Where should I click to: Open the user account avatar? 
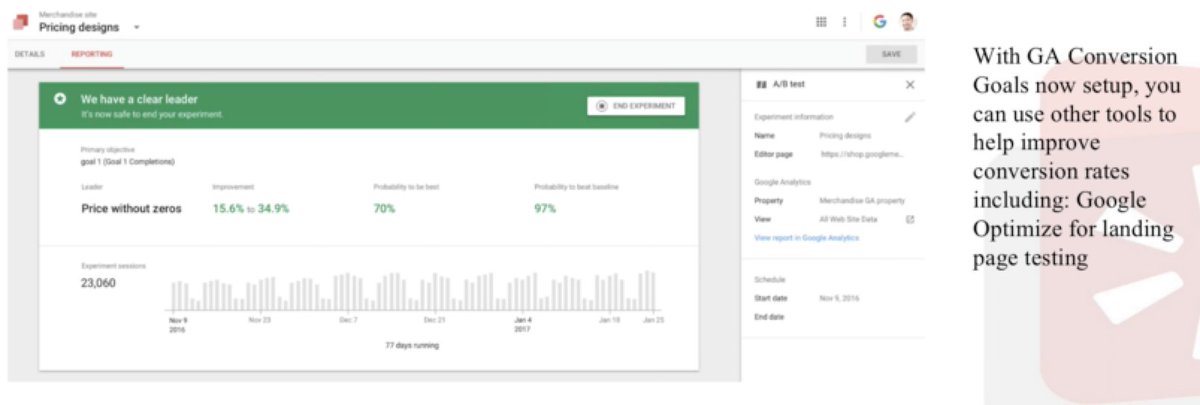(x=908, y=21)
